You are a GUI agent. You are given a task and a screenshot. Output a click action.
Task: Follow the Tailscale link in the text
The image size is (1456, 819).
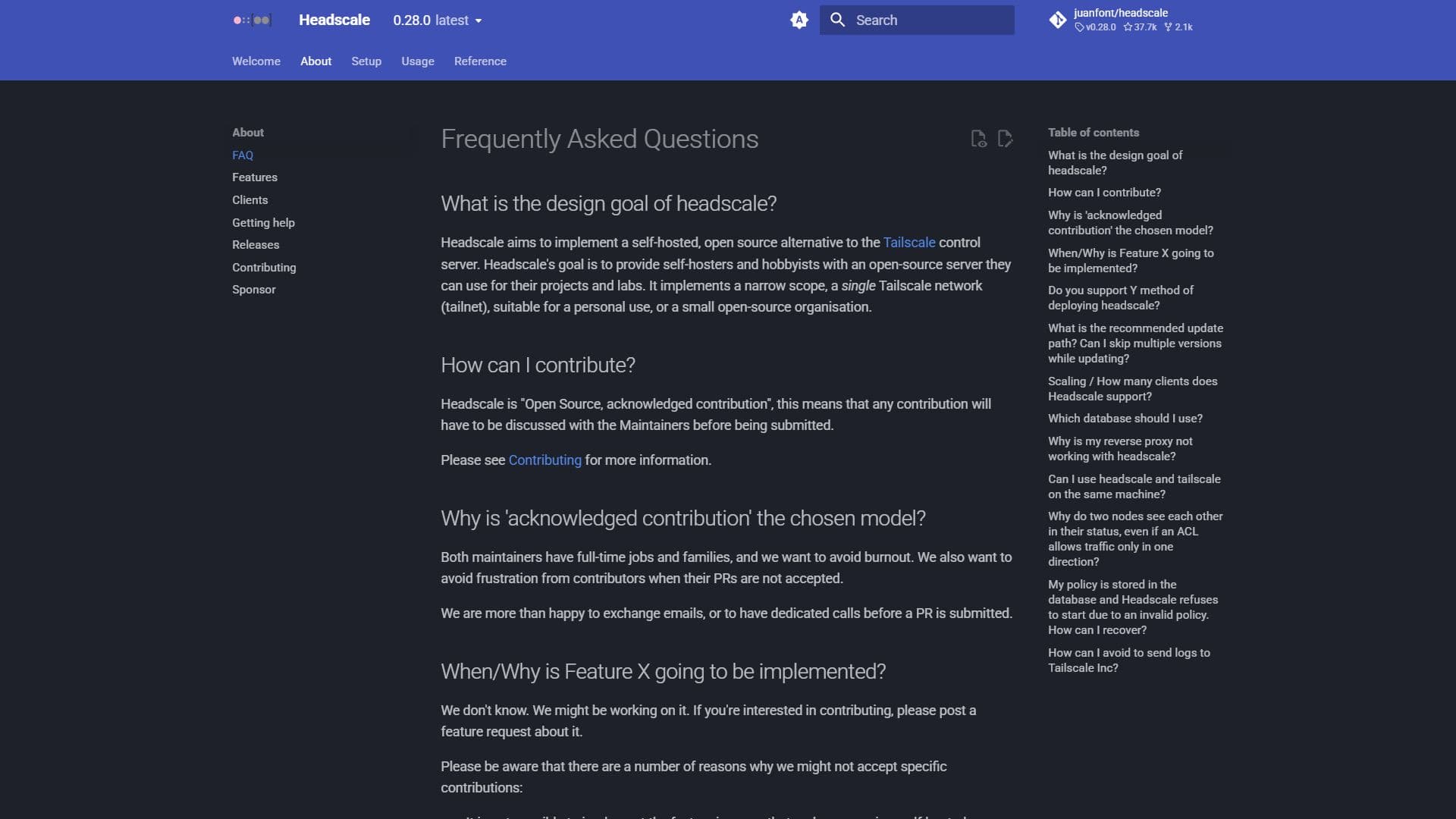point(909,243)
